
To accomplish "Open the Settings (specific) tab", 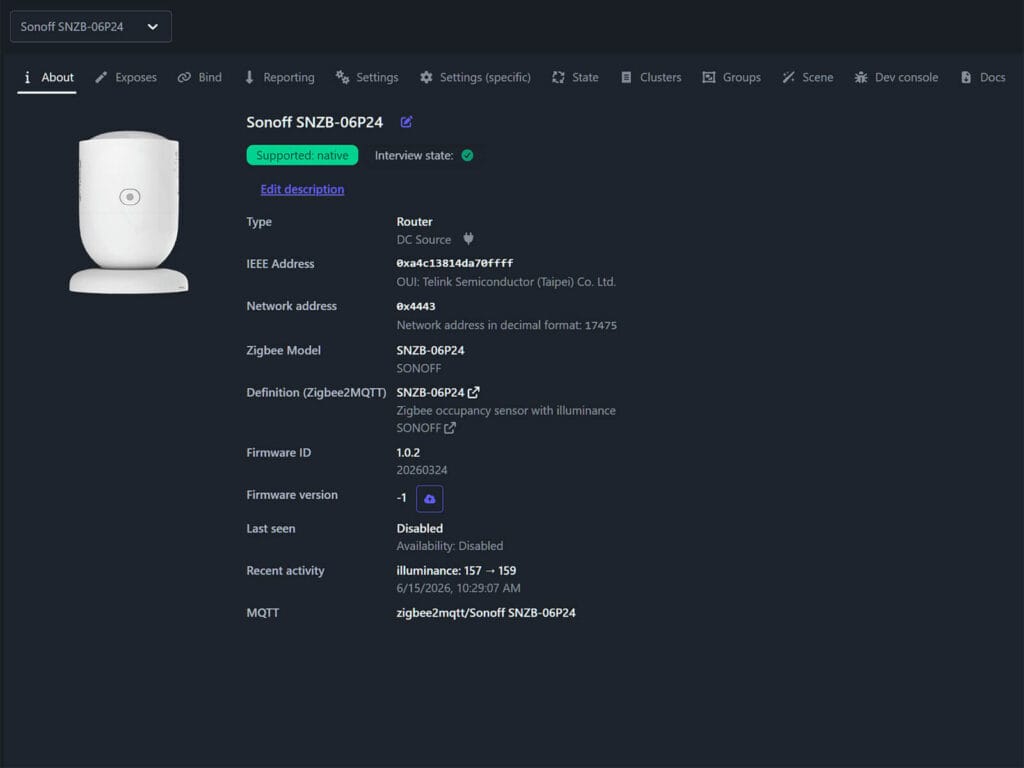I will (475, 77).
